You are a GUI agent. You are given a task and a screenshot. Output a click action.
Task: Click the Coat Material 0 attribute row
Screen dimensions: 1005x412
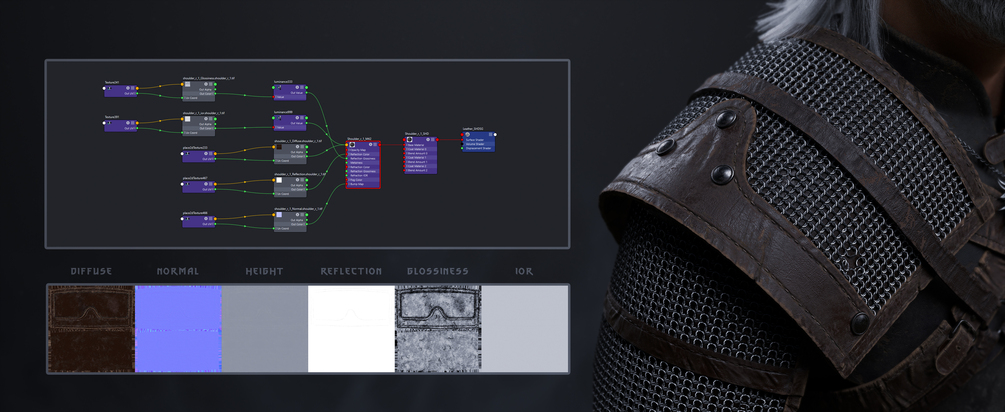(x=421, y=149)
